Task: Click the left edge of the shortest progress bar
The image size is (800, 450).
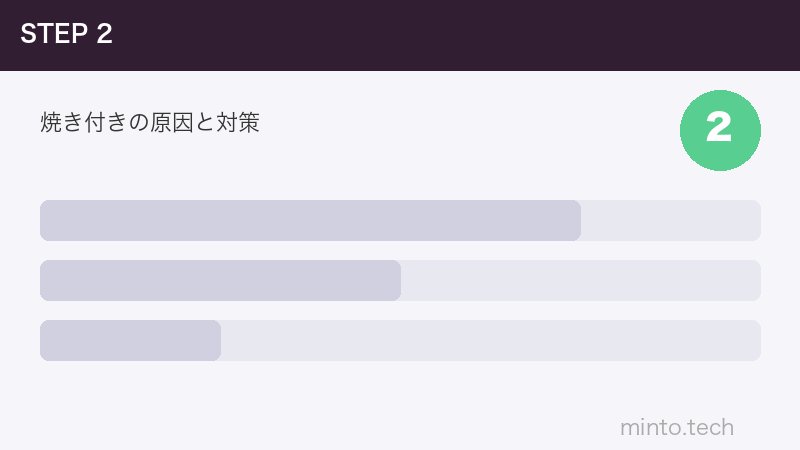Action: 45,340
